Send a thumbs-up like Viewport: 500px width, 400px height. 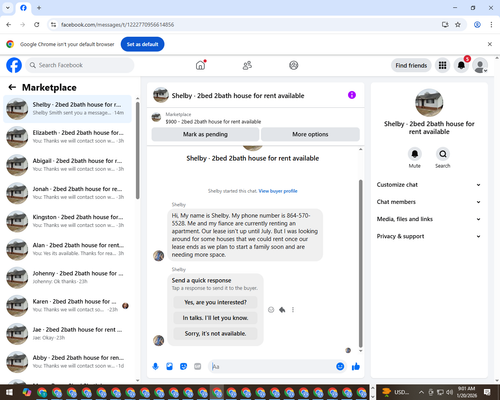(356, 367)
